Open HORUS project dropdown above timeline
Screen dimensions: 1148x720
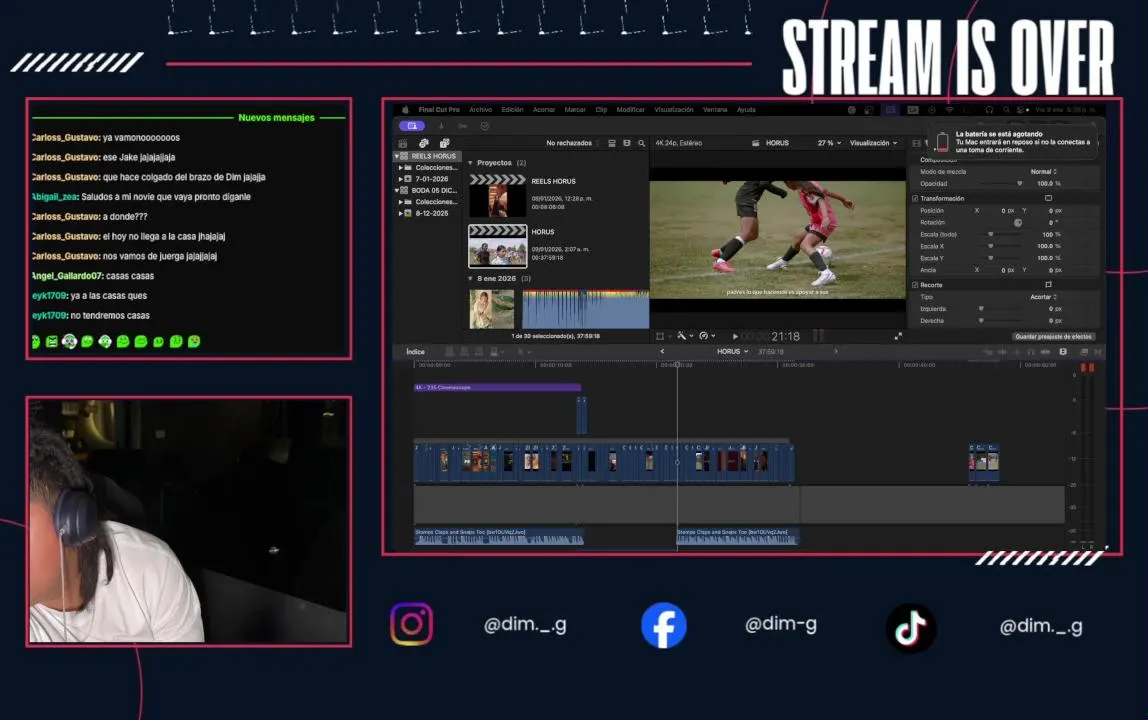(732, 352)
